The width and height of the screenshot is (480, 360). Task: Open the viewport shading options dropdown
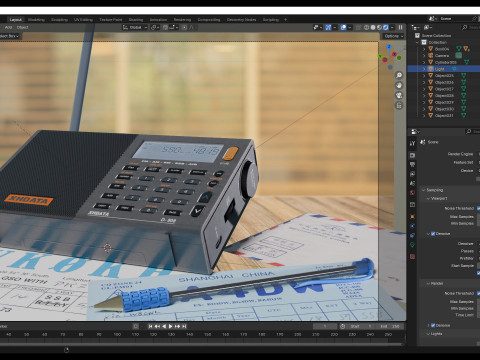pyautogui.click(x=392, y=27)
